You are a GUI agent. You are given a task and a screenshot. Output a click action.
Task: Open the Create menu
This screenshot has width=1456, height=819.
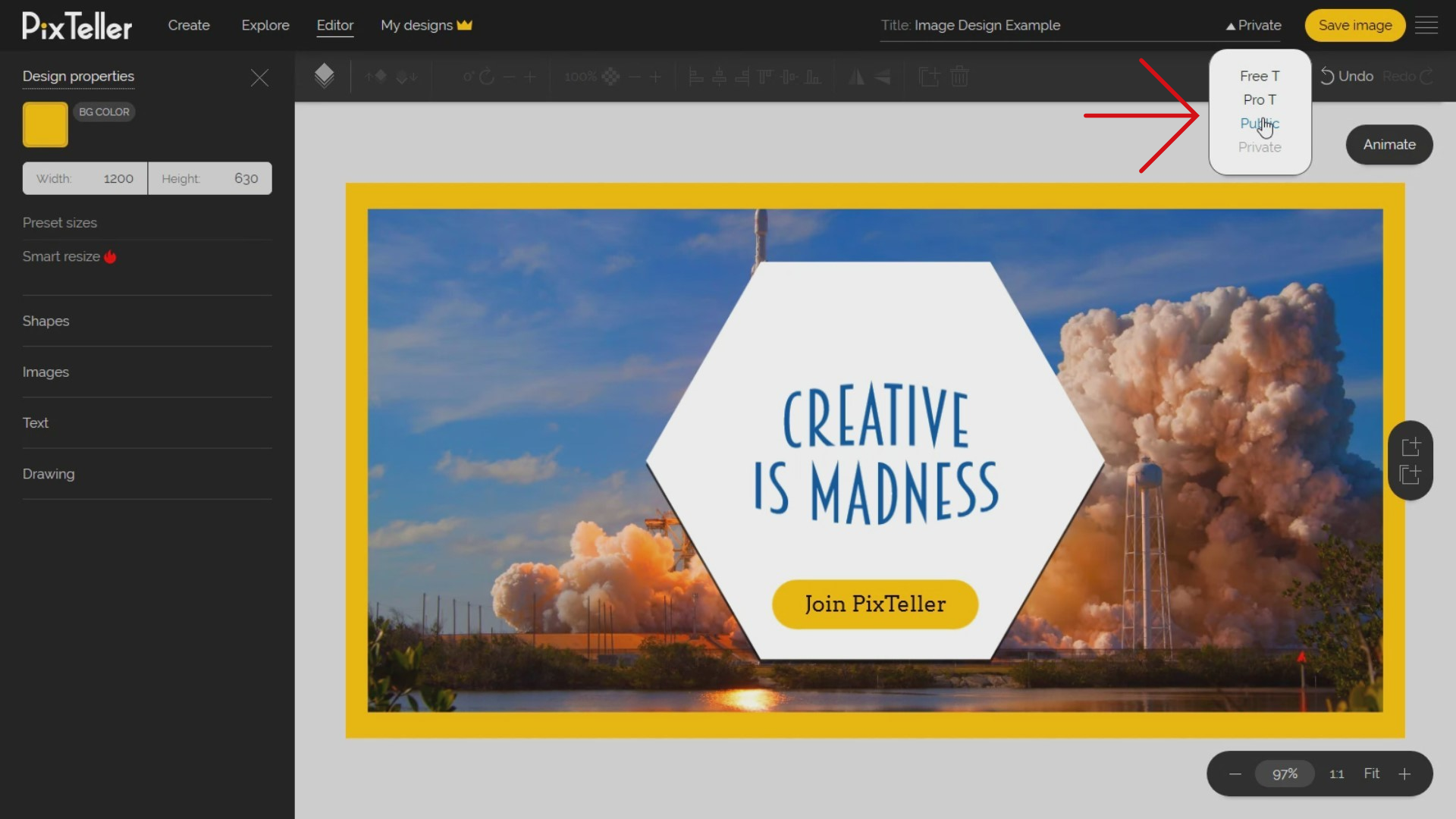click(189, 25)
